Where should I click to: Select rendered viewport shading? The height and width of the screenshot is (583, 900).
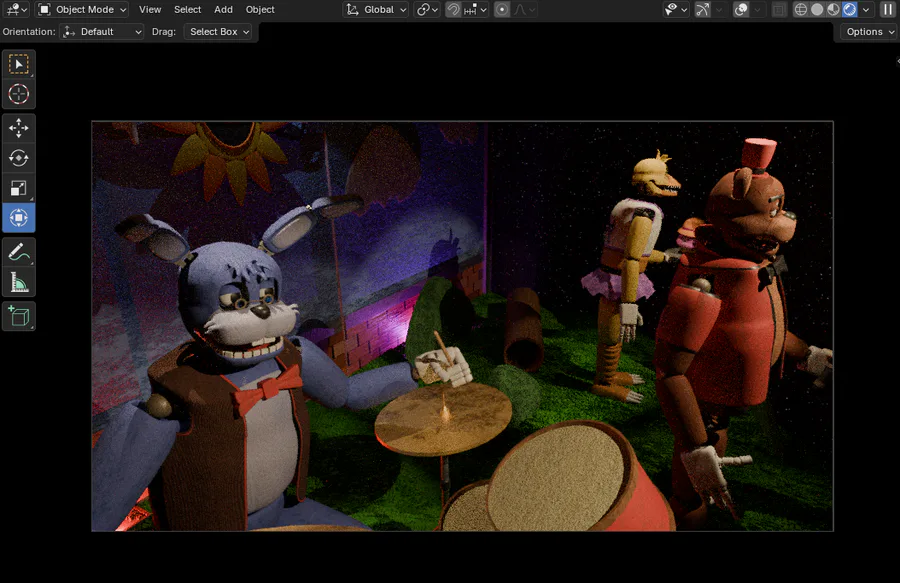[849, 9]
